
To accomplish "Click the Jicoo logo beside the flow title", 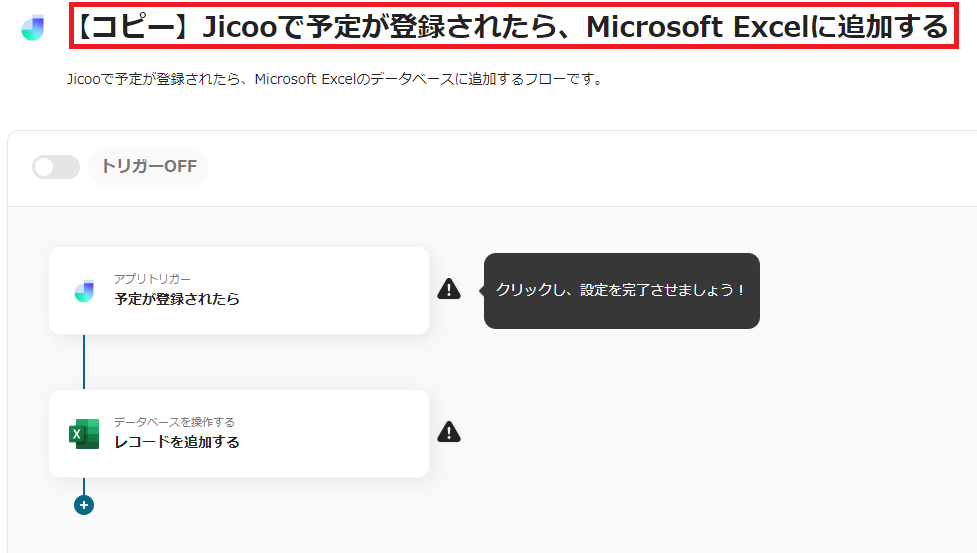I will point(32,28).
